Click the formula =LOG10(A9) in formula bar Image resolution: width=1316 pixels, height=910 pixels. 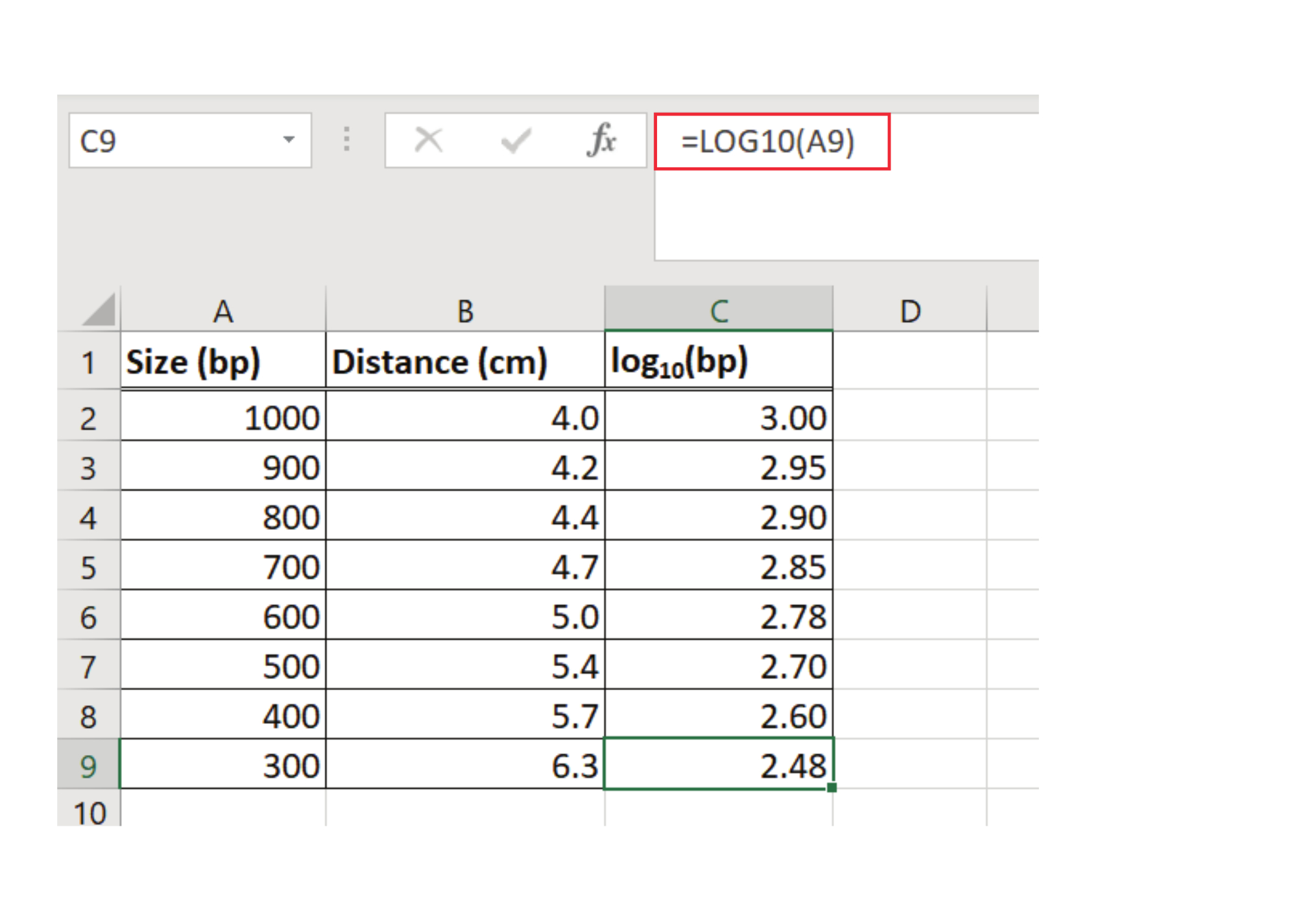click(x=767, y=141)
